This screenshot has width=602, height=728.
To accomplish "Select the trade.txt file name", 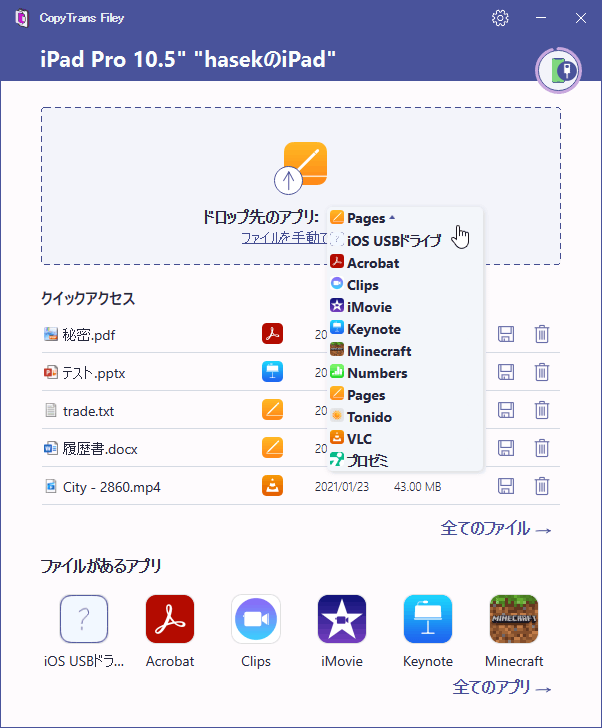I will (88, 411).
